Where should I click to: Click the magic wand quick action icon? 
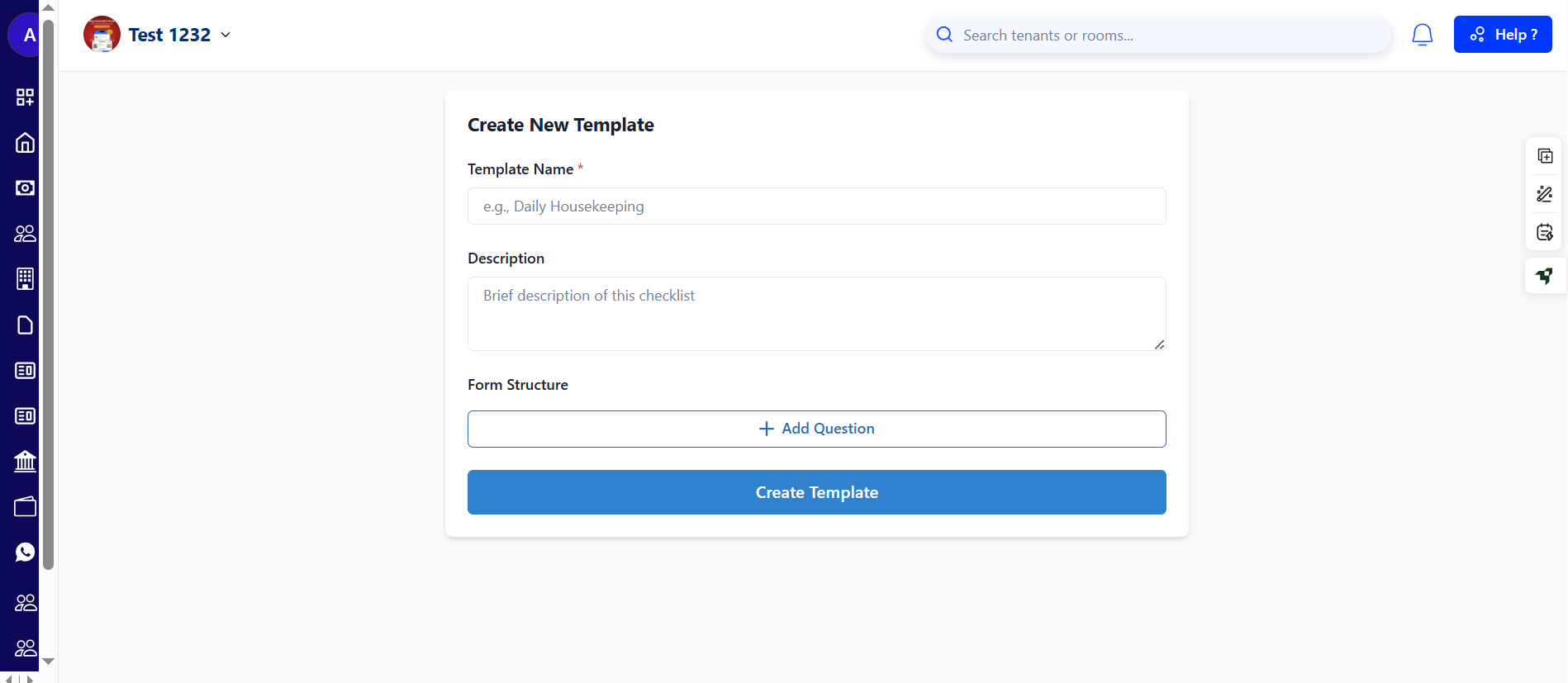coord(1544,194)
